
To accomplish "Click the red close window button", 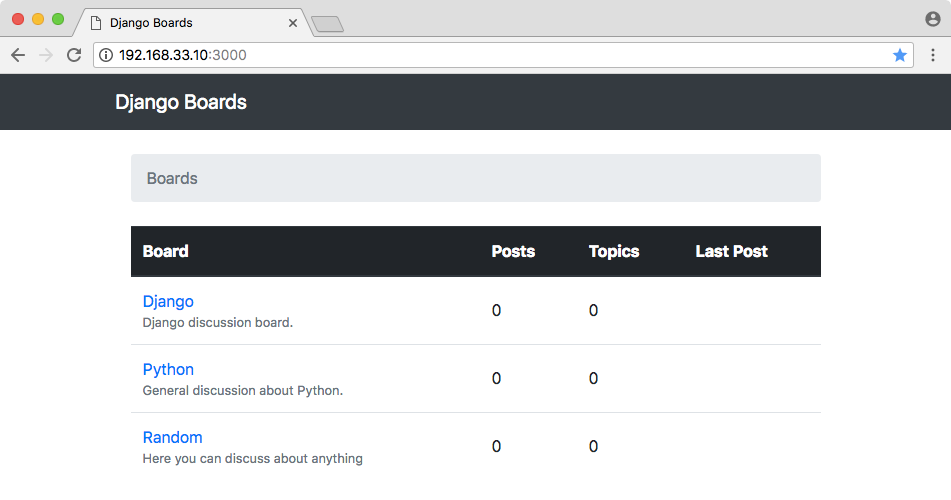I will coord(18,19).
